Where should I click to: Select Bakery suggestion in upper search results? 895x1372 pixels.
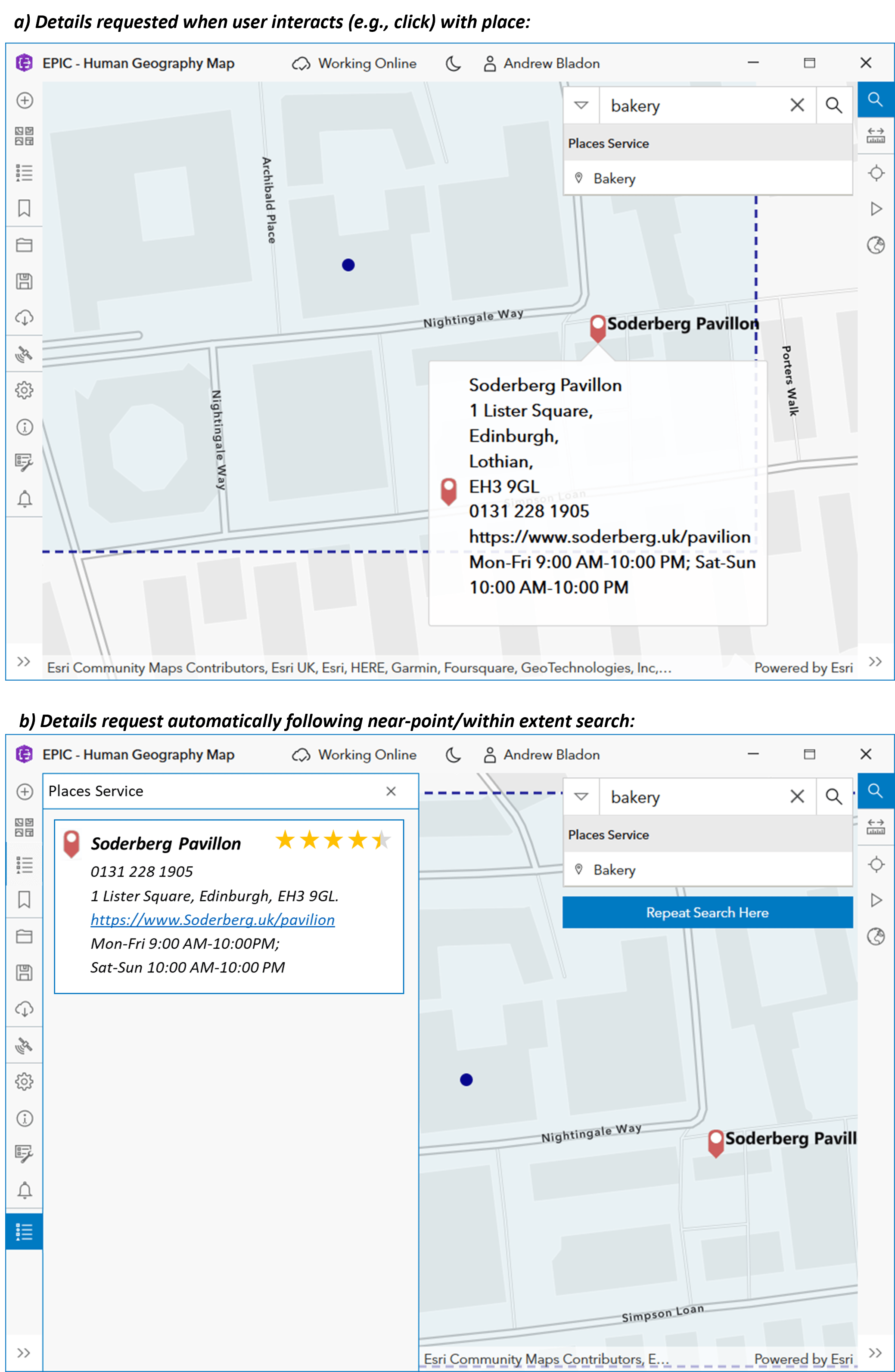(614, 179)
